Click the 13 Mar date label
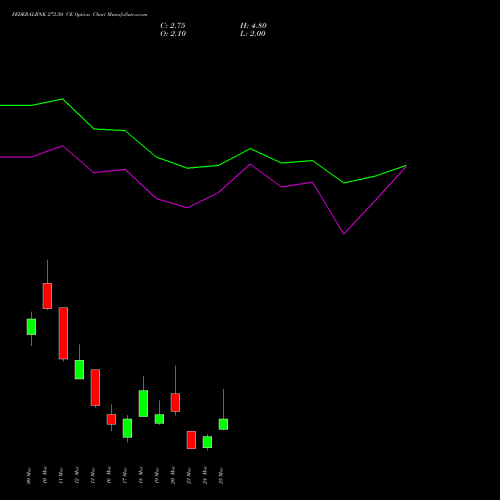The image size is (500, 500). pos(93,476)
